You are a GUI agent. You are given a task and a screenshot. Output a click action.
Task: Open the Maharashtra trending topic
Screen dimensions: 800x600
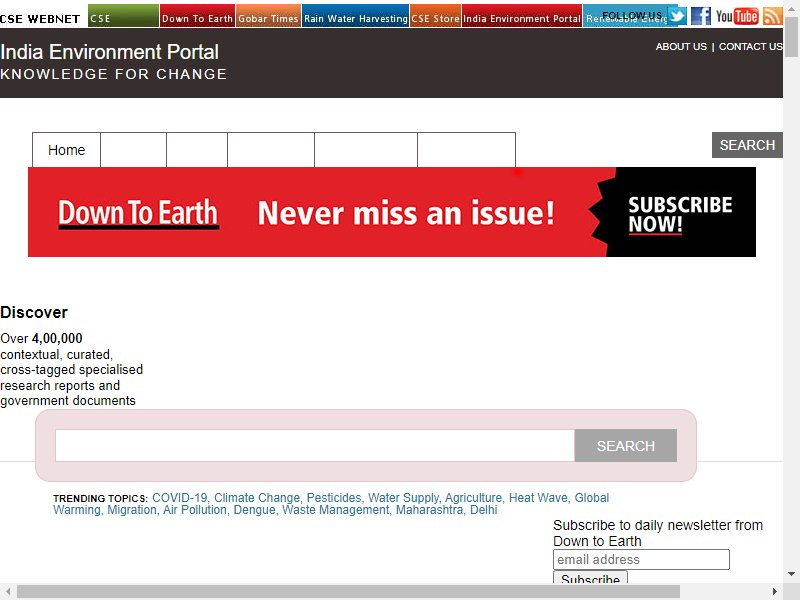point(430,510)
